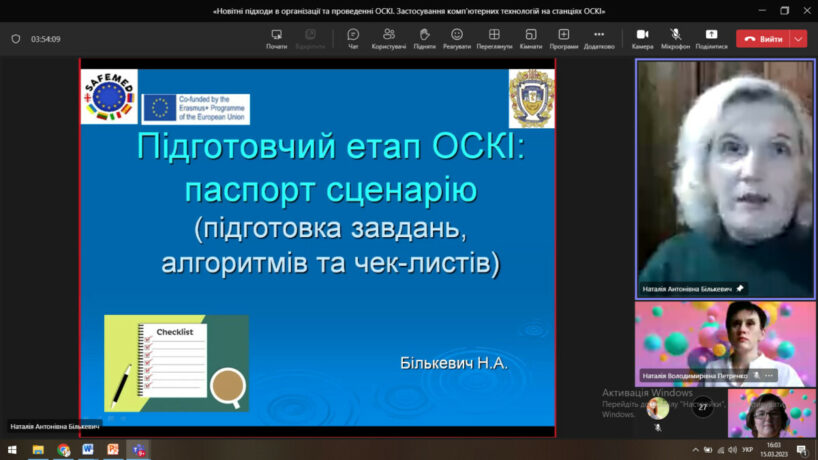818x460 pixels.
Task: Open the Chat (Чат) panel
Action: [x=353, y=38]
